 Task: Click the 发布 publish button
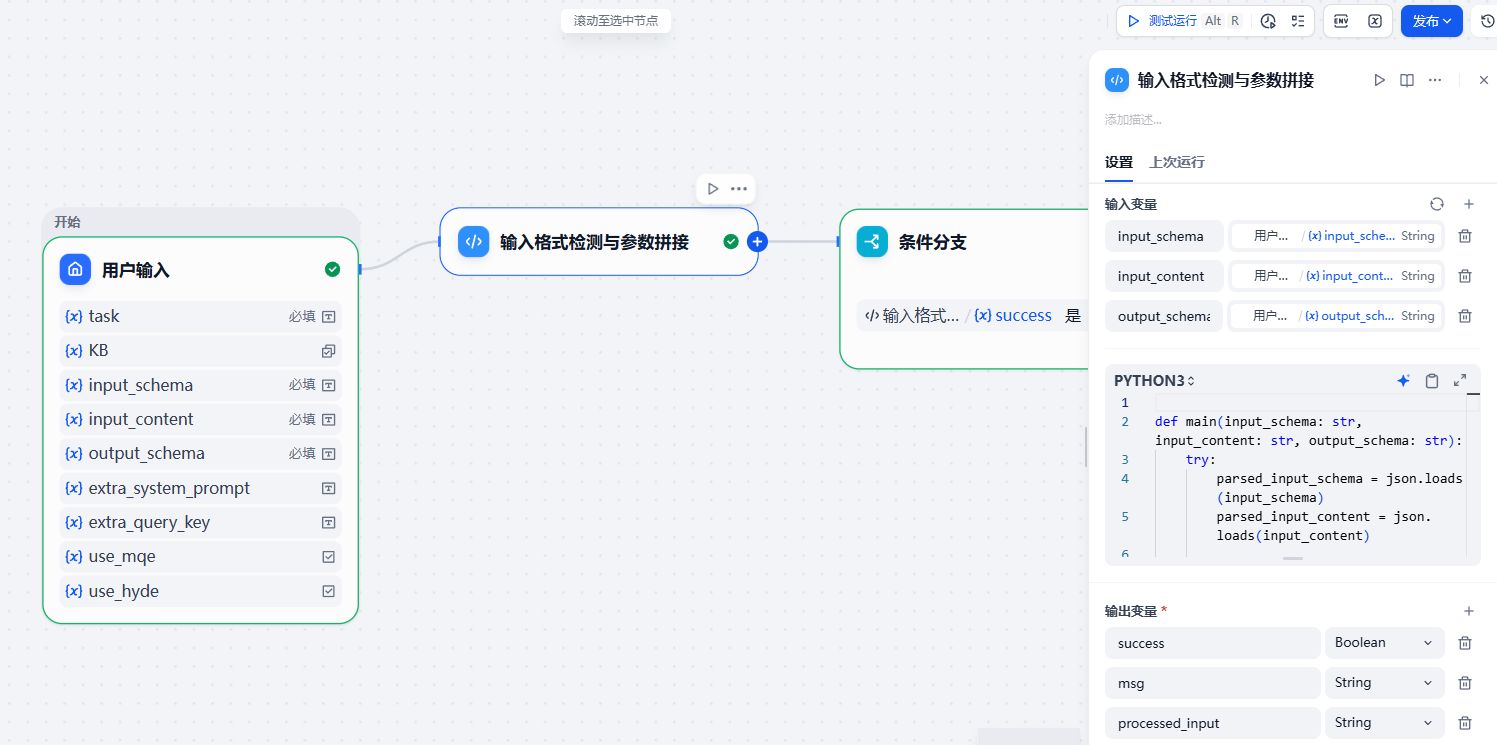1431,21
